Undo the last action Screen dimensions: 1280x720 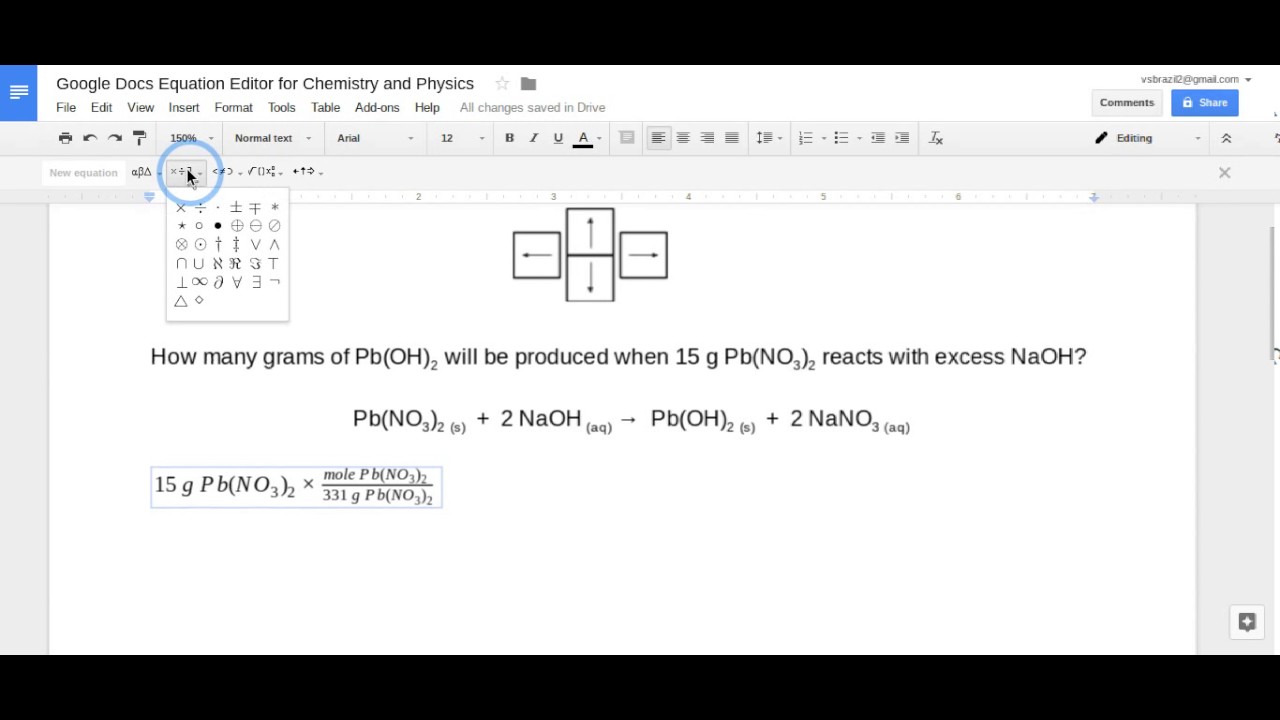point(90,138)
